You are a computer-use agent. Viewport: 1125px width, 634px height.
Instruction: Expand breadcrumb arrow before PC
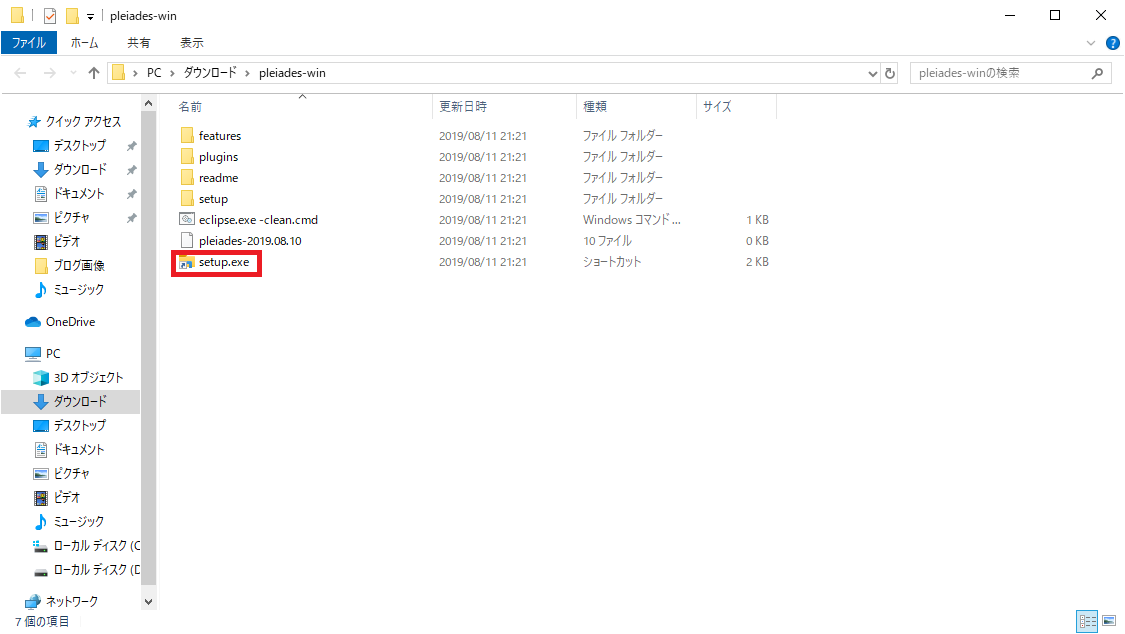point(135,73)
